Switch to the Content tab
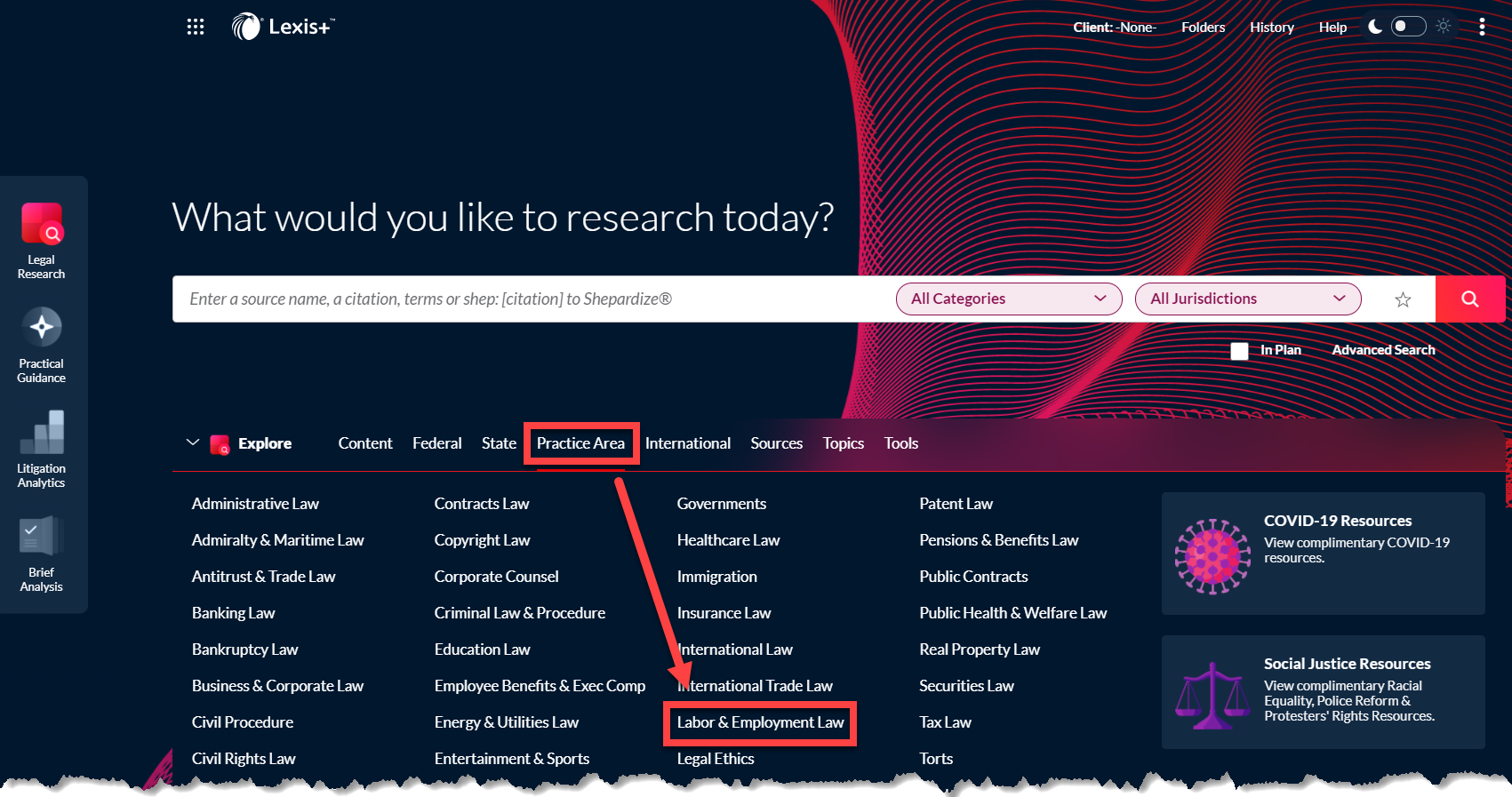 point(365,443)
